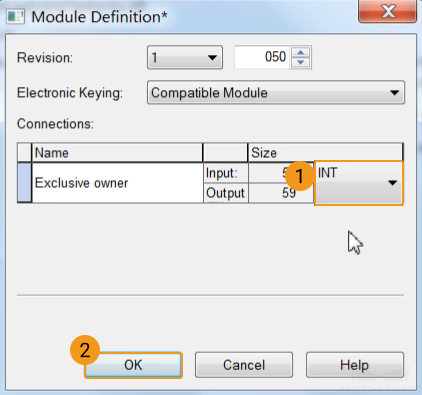Click the orange step 2 marker
422x395 pixels.
pyautogui.click(x=85, y=350)
